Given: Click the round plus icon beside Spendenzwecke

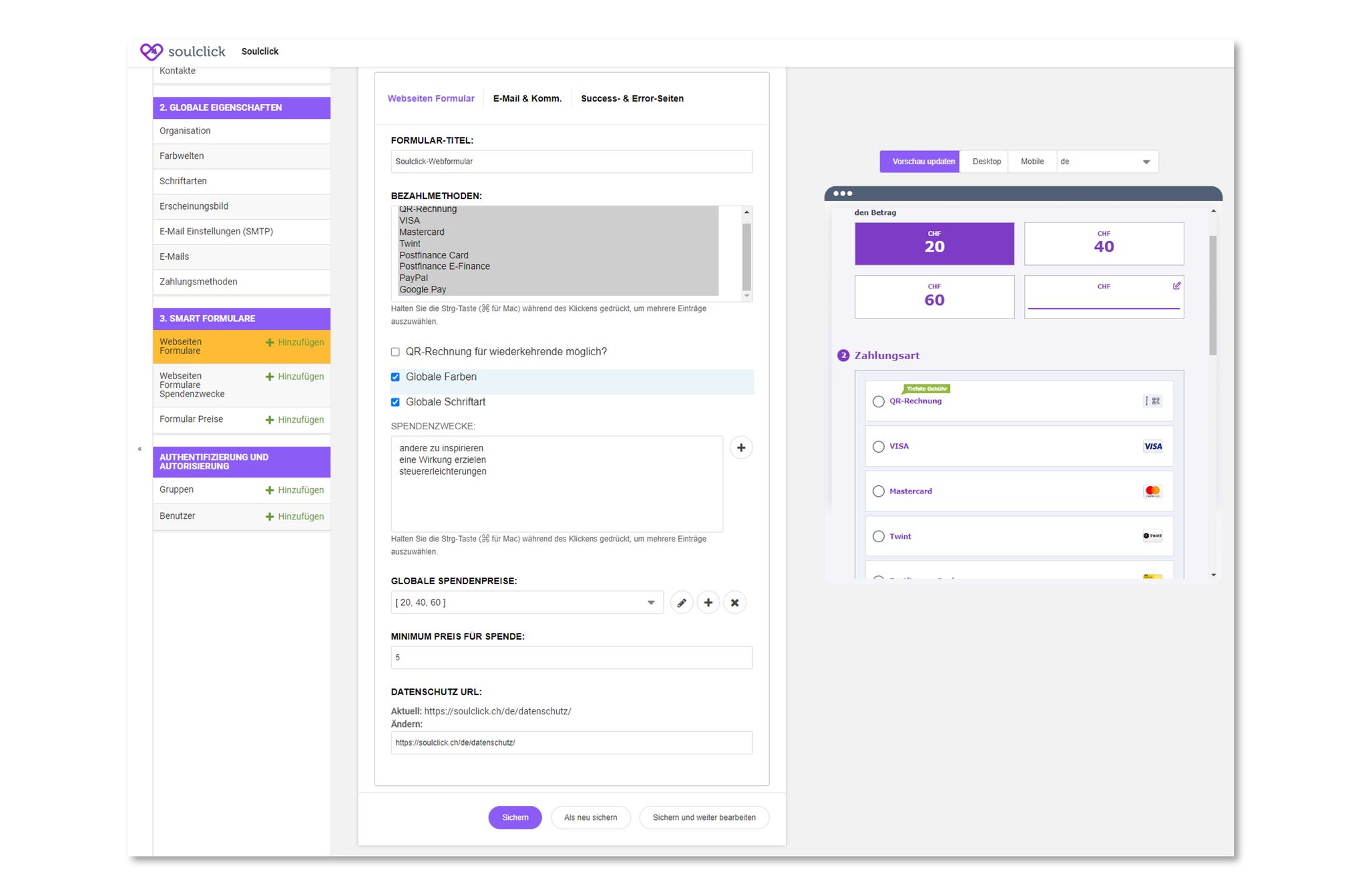Looking at the screenshot, I should [740, 448].
